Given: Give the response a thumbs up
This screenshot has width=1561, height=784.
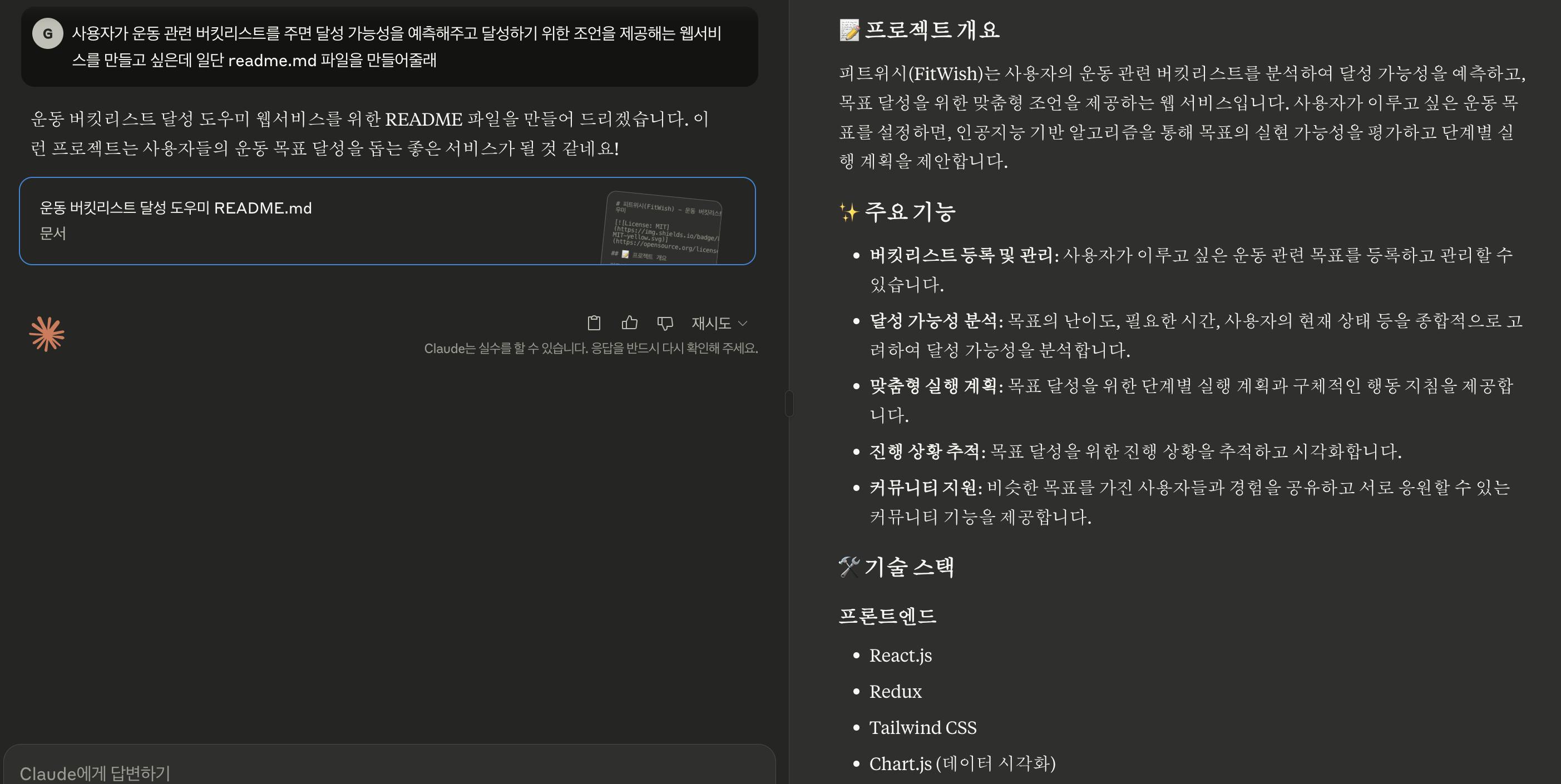Looking at the screenshot, I should (x=629, y=323).
